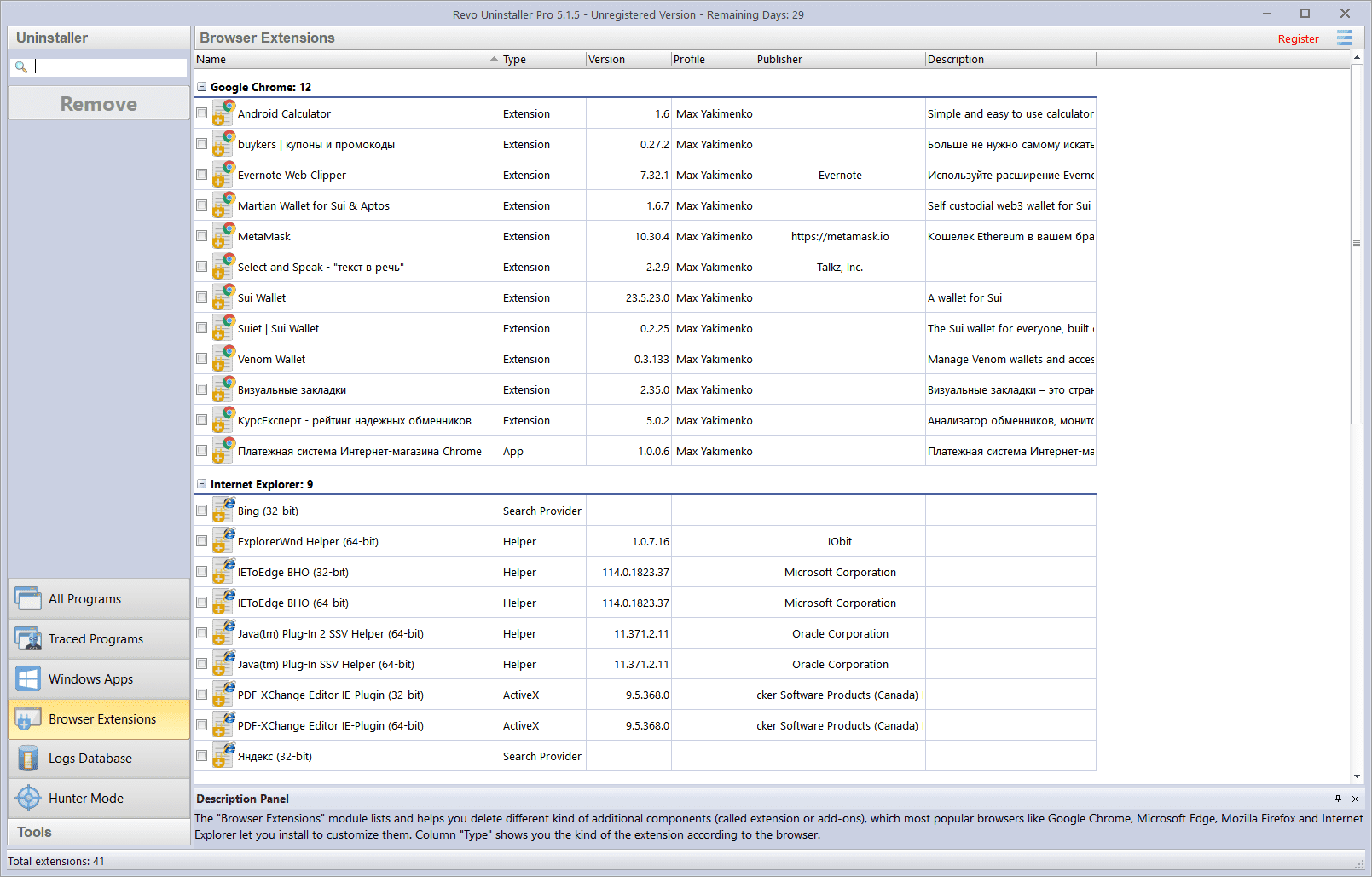Switch to Windows Apps module
Viewport: 1372px width, 877px height.
99,678
